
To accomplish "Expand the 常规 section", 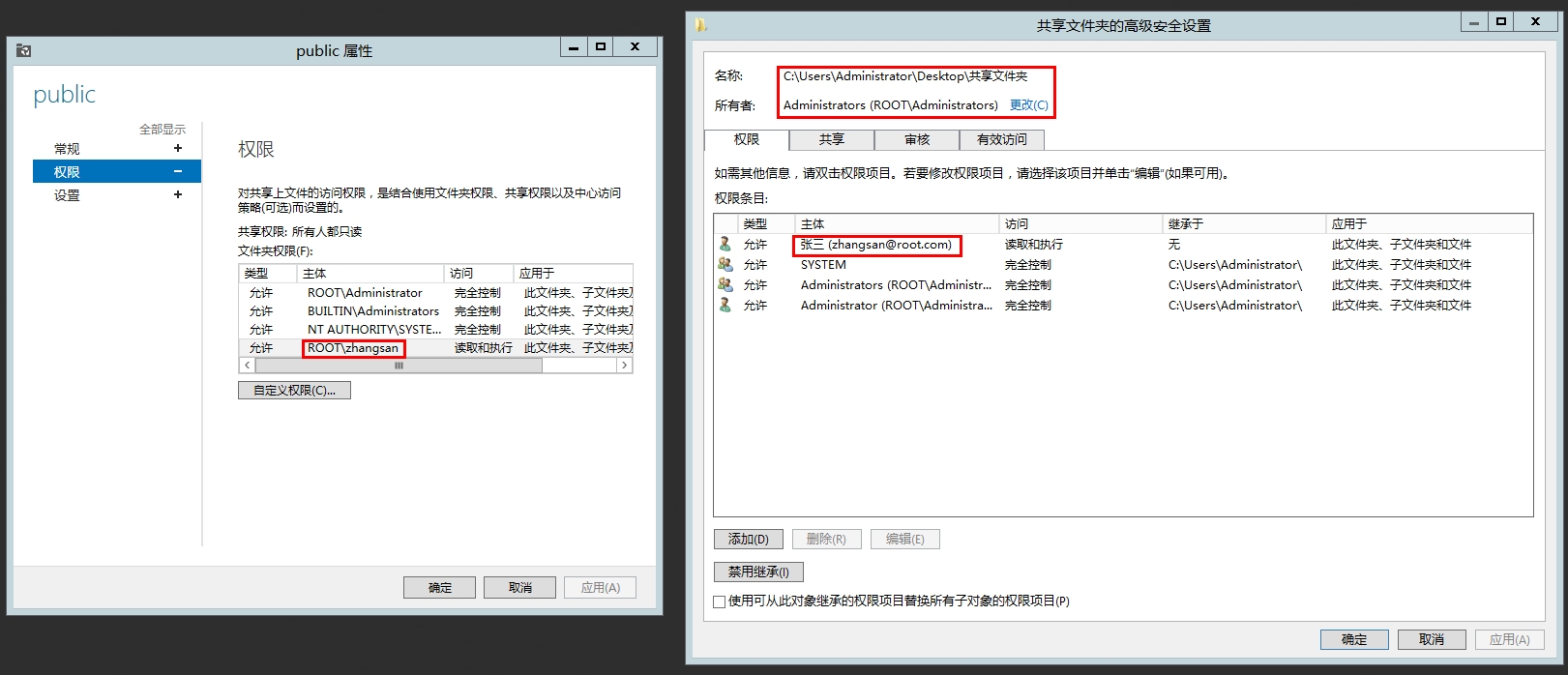I will point(177,148).
